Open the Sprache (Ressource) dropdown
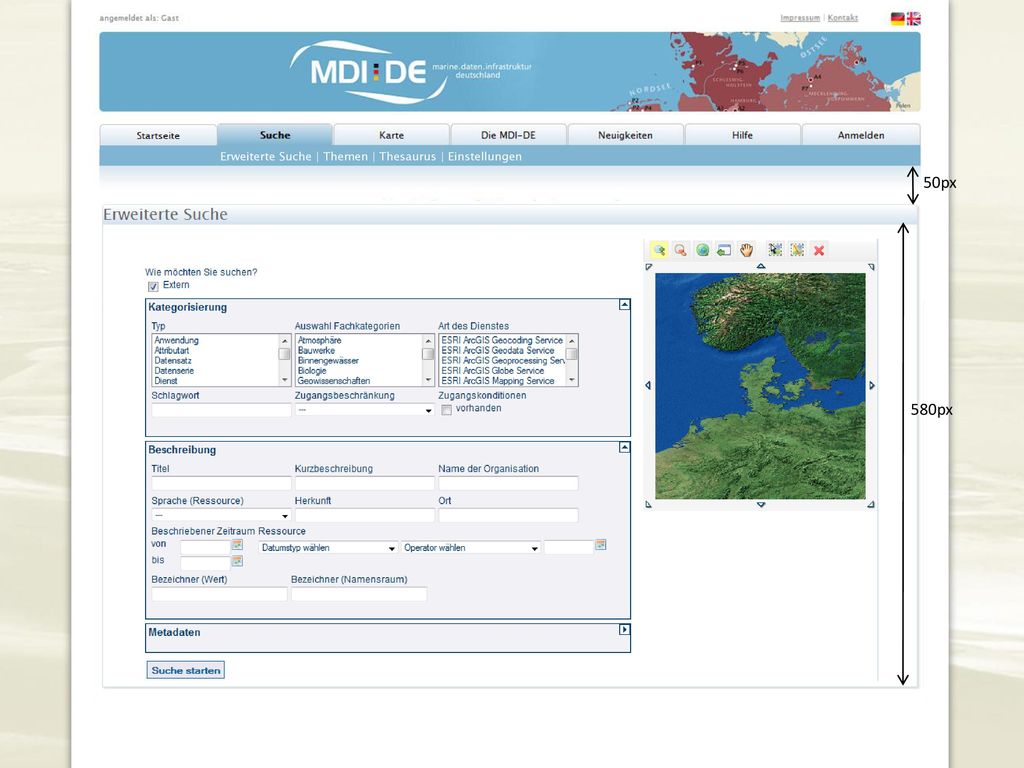The image size is (1024, 768). coord(221,515)
